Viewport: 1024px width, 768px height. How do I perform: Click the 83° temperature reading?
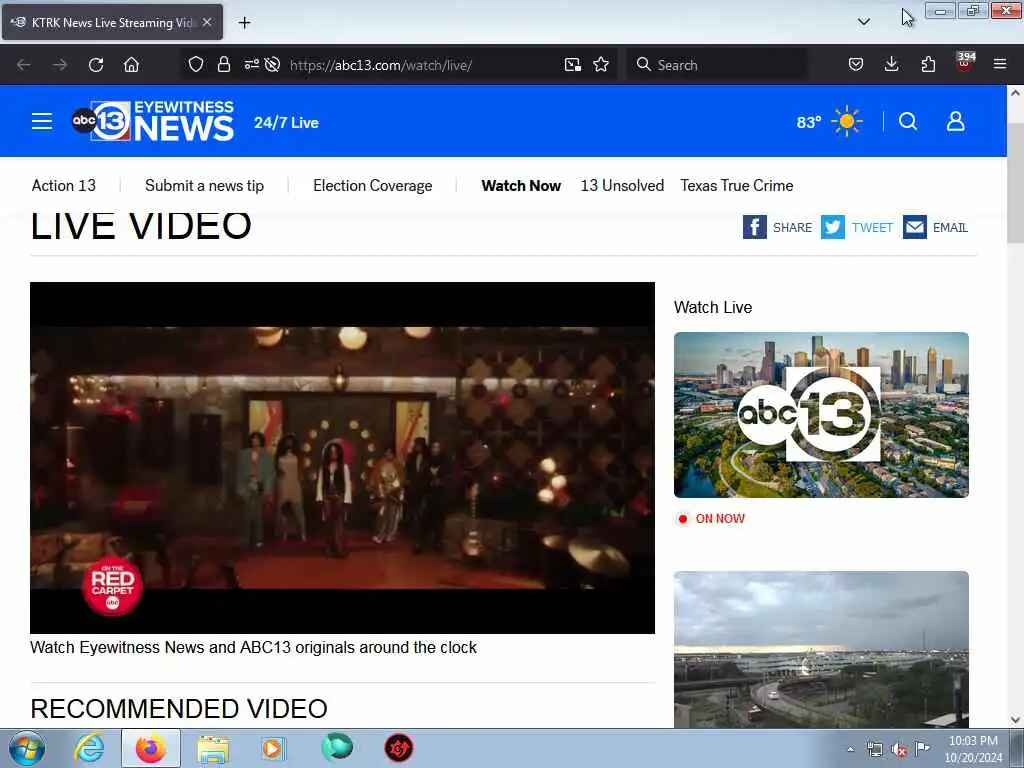[x=808, y=122]
